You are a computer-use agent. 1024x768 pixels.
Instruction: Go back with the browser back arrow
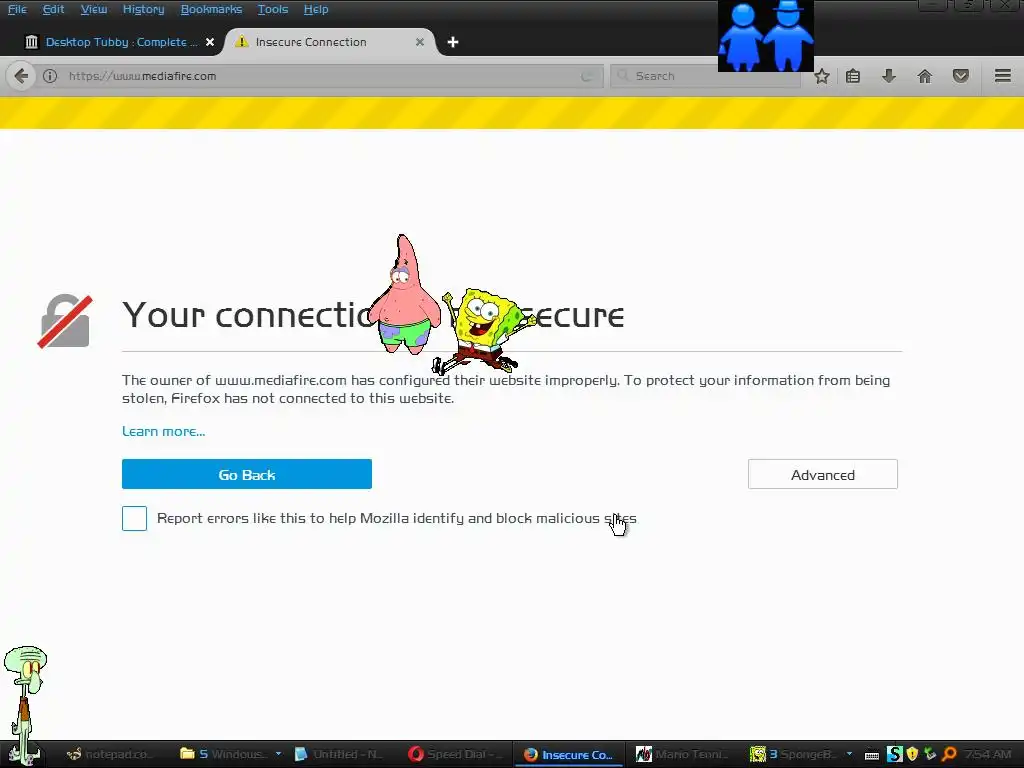pyautogui.click(x=21, y=76)
